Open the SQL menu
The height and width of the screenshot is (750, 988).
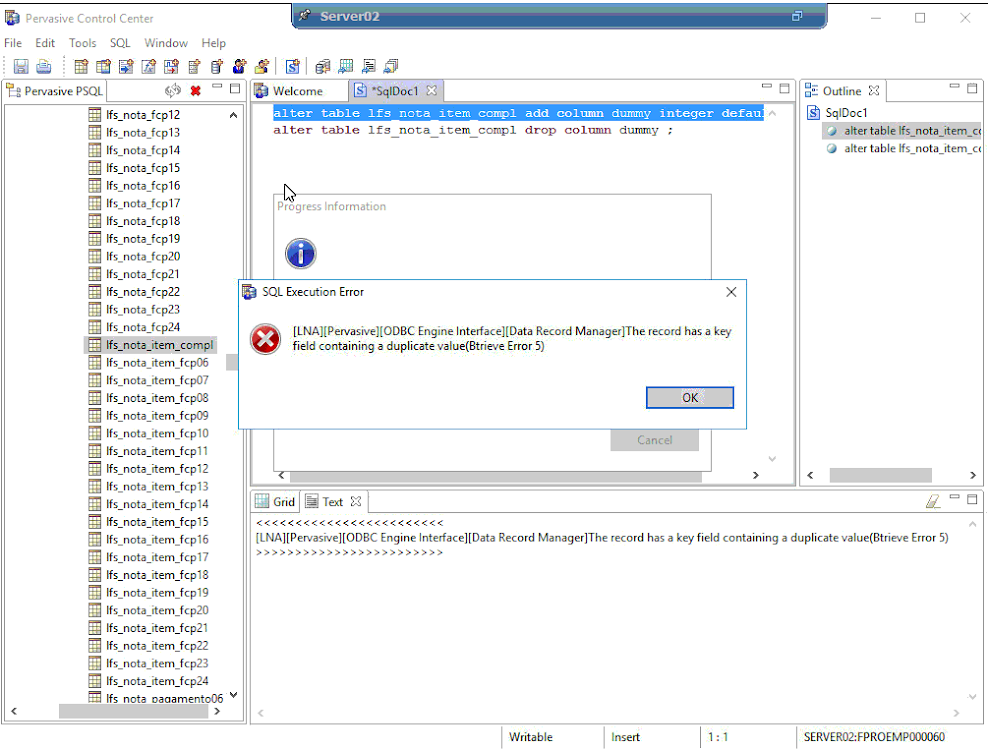[120, 43]
